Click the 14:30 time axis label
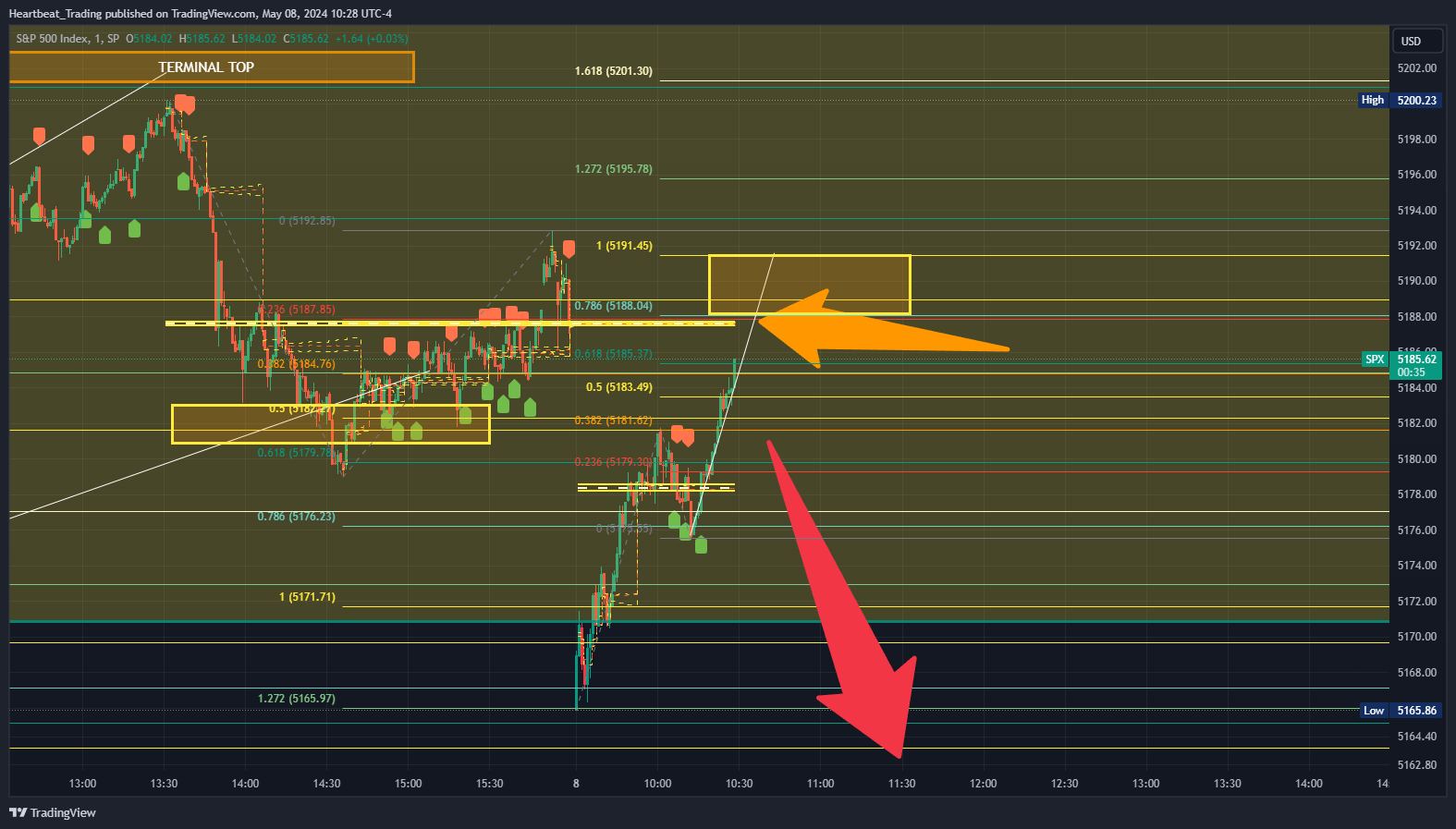1456x829 pixels. [326, 784]
